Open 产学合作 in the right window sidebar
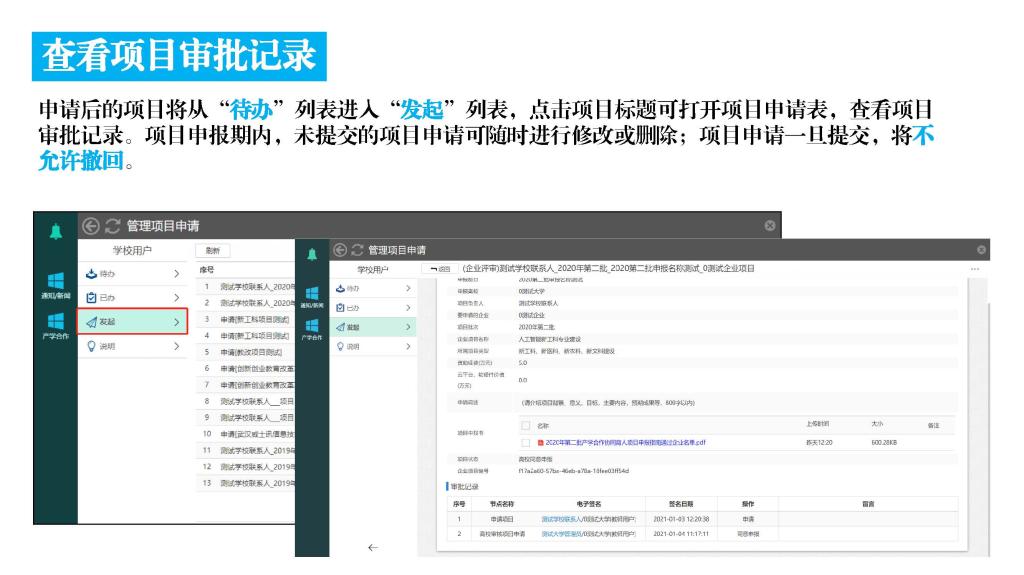1024x575 pixels. tap(312, 329)
